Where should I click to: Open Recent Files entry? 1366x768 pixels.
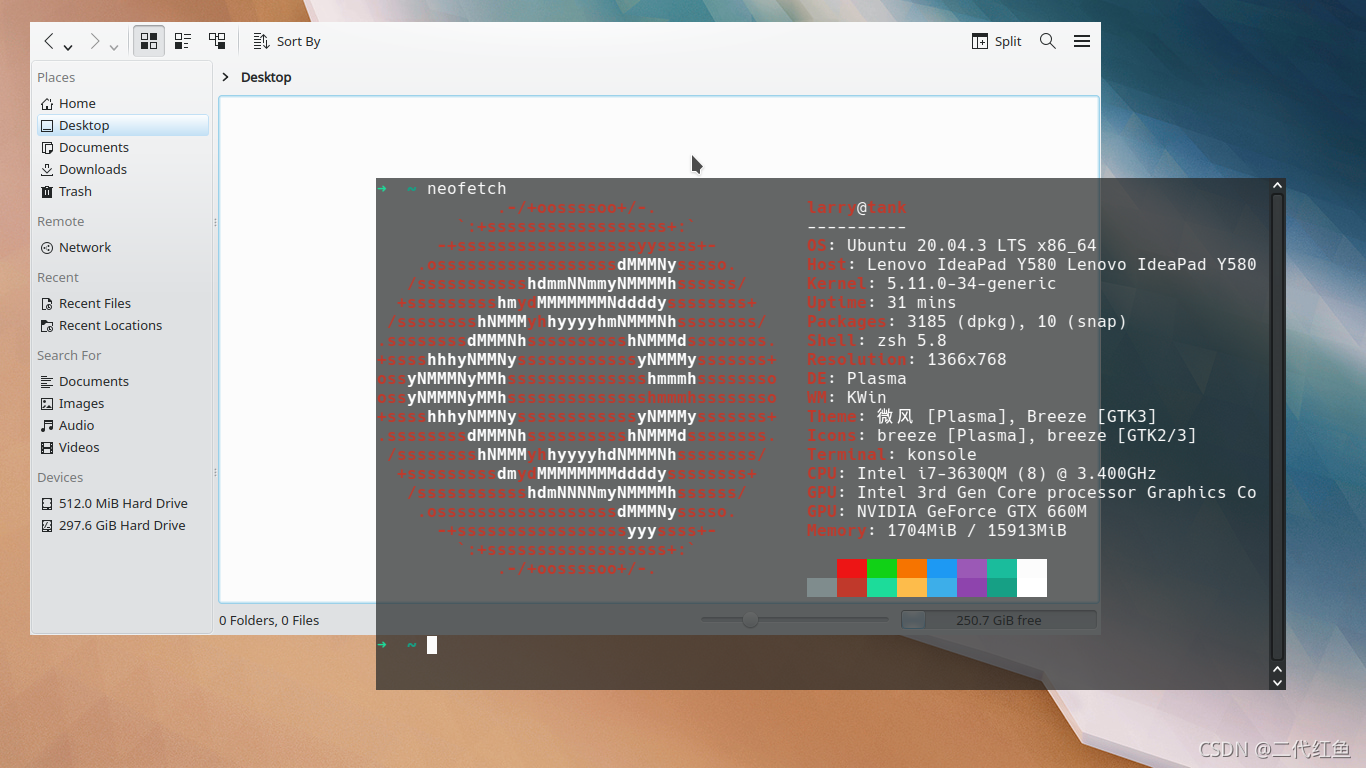pos(123,303)
